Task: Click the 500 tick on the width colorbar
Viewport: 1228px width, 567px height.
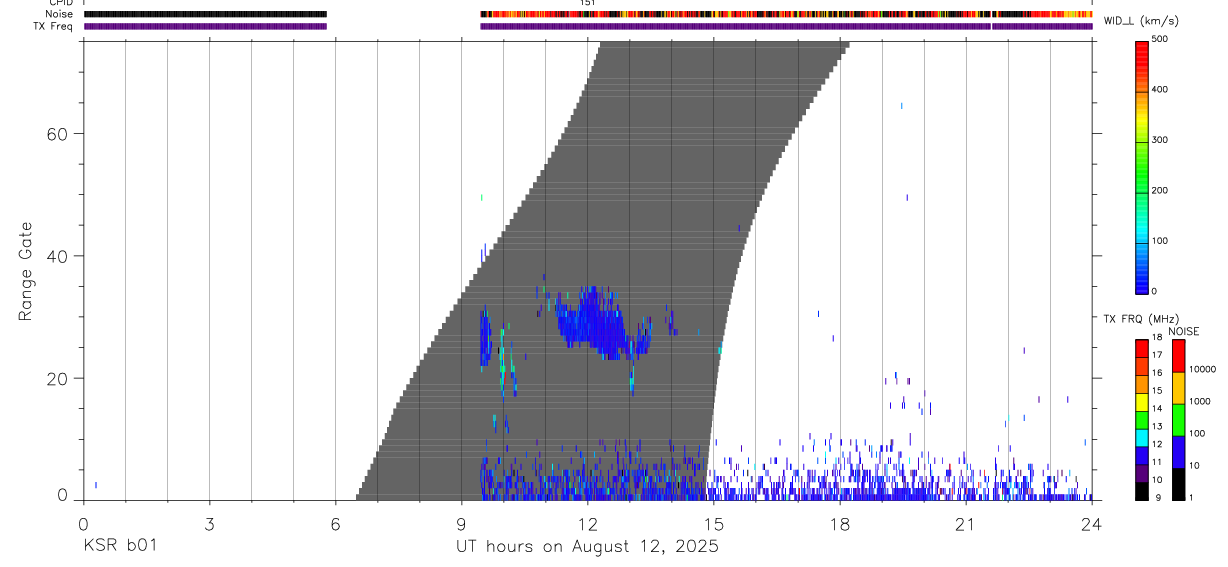Action: [1161, 39]
